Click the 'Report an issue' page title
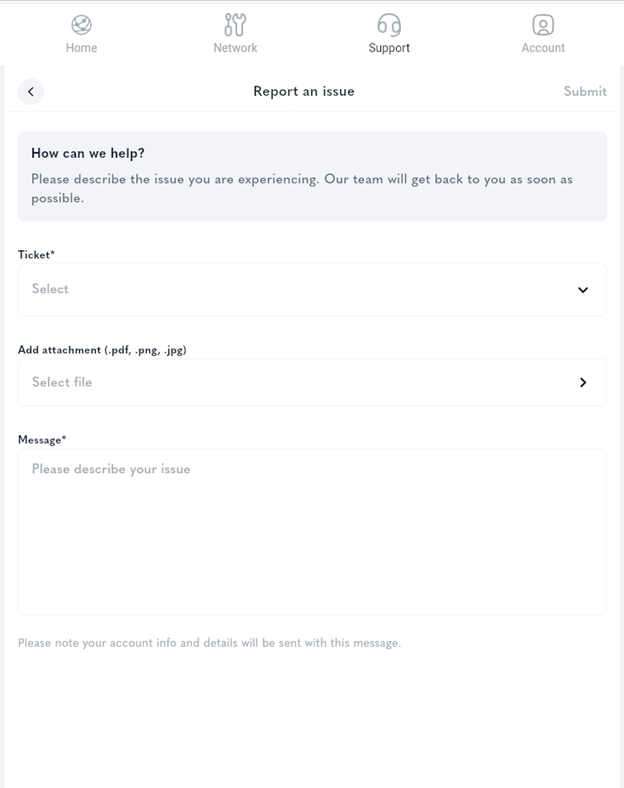This screenshot has height=788, width=624. (x=304, y=91)
